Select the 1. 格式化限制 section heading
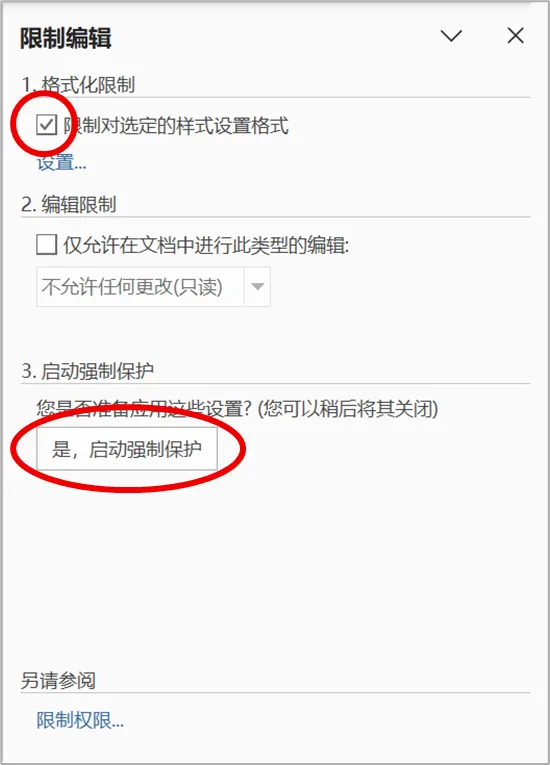 (78, 85)
